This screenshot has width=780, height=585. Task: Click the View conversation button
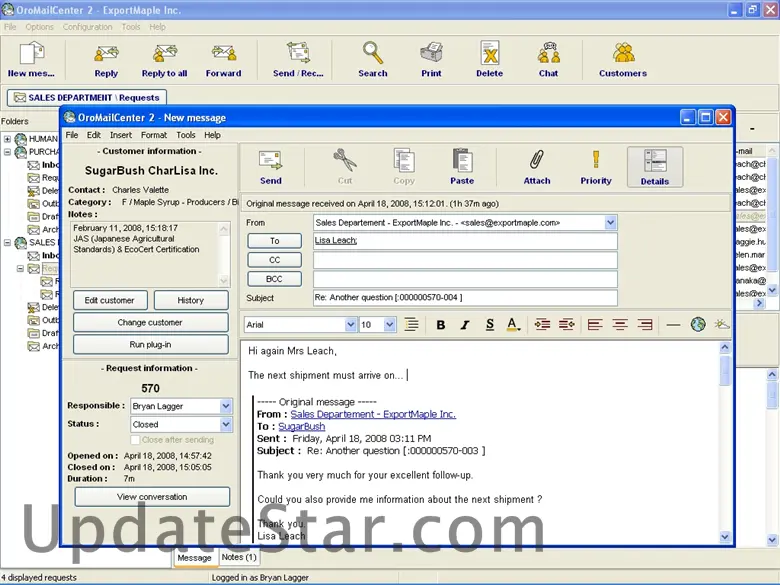(152, 497)
